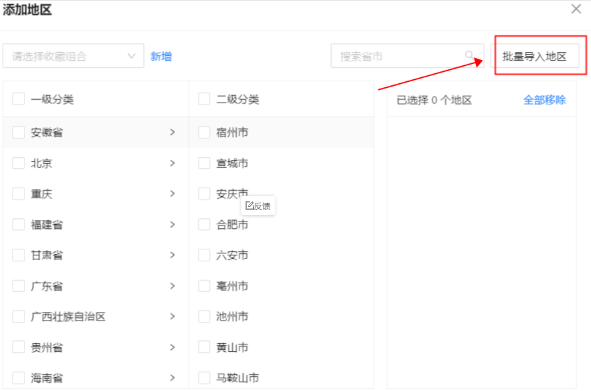This screenshot has width=591, height=391.
Task: Toggle the 一级分类 select-all checkbox
Action: click(18, 99)
